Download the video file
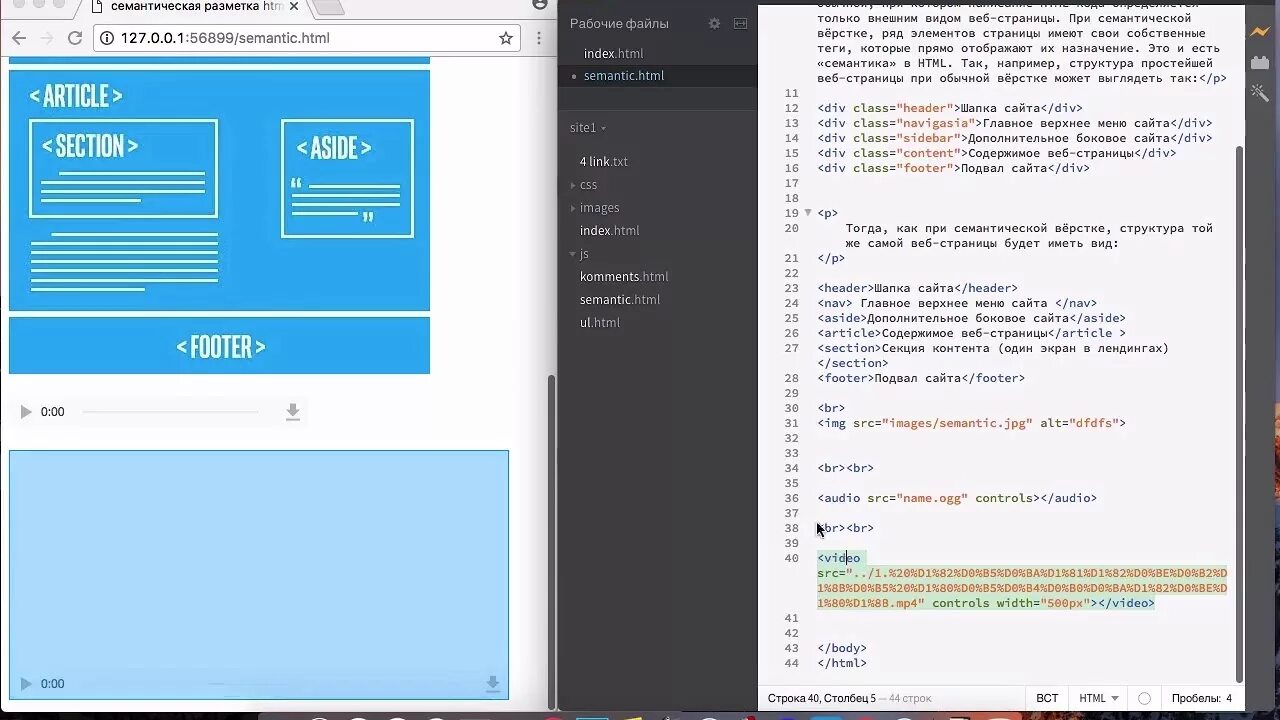This screenshot has width=1280, height=720. pyautogui.click(x=493, y=684)
